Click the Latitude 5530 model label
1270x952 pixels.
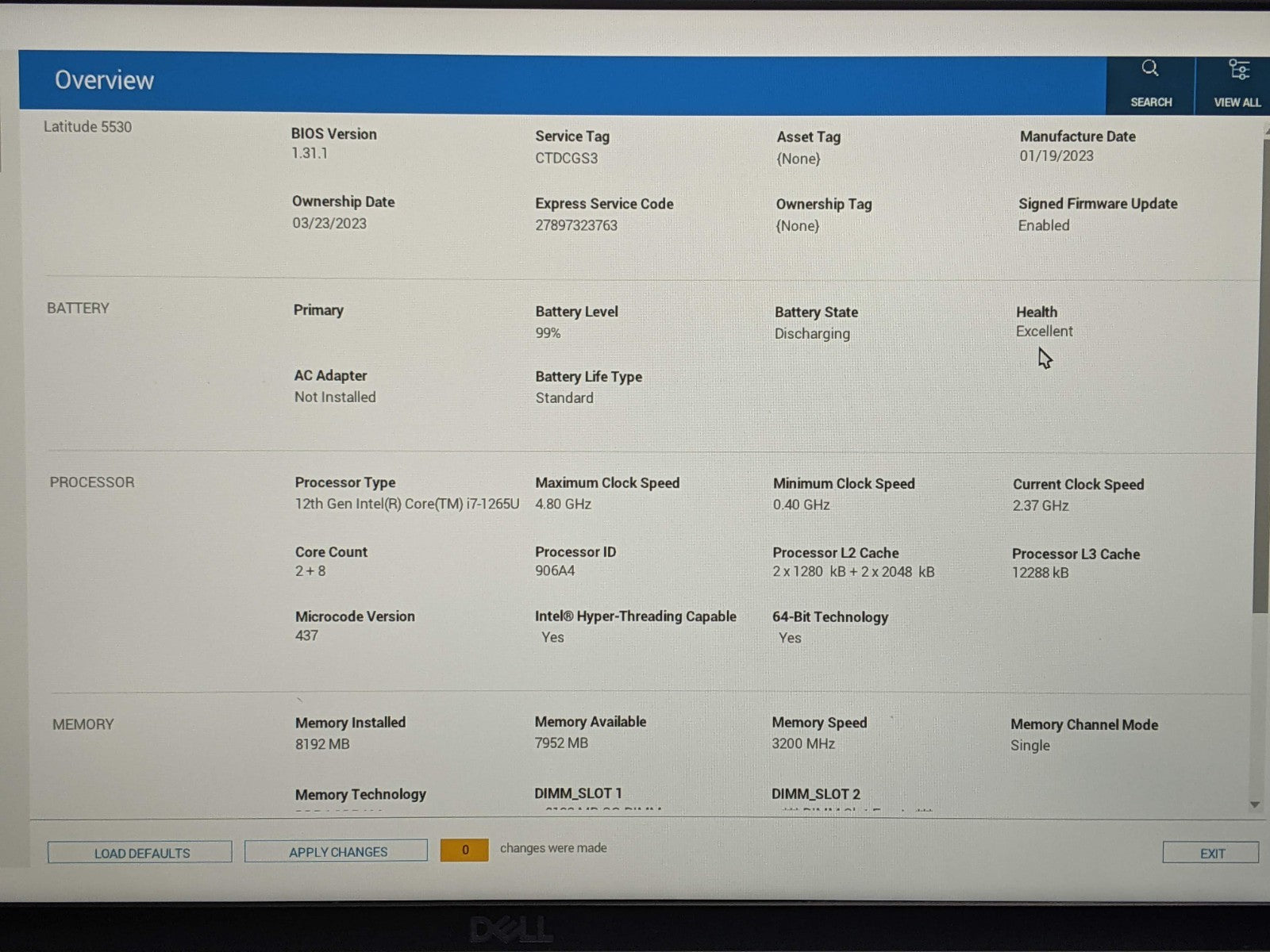(87, 127)
